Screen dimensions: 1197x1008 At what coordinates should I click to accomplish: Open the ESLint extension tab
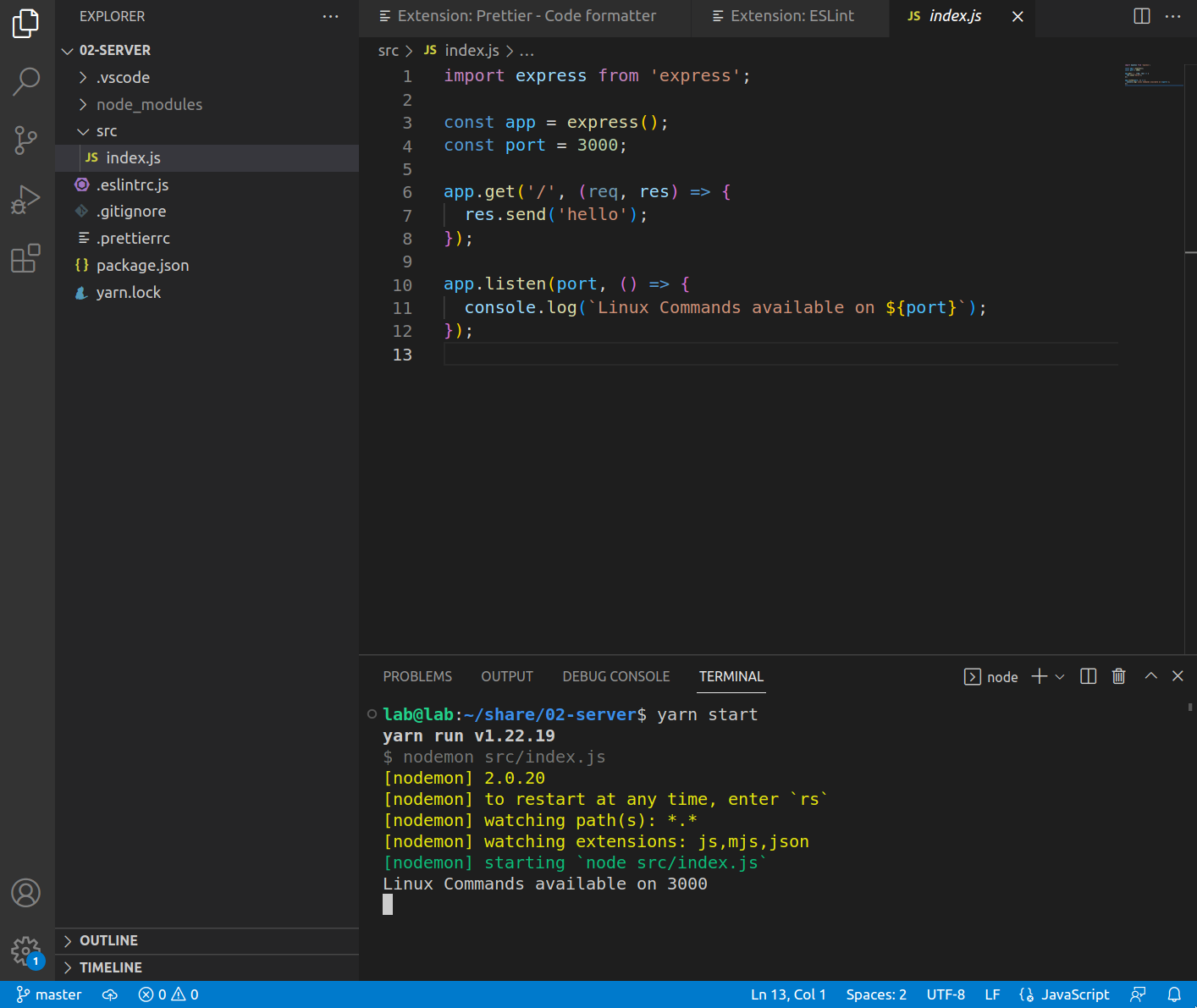pyautogui.click(x=792, y=16)
